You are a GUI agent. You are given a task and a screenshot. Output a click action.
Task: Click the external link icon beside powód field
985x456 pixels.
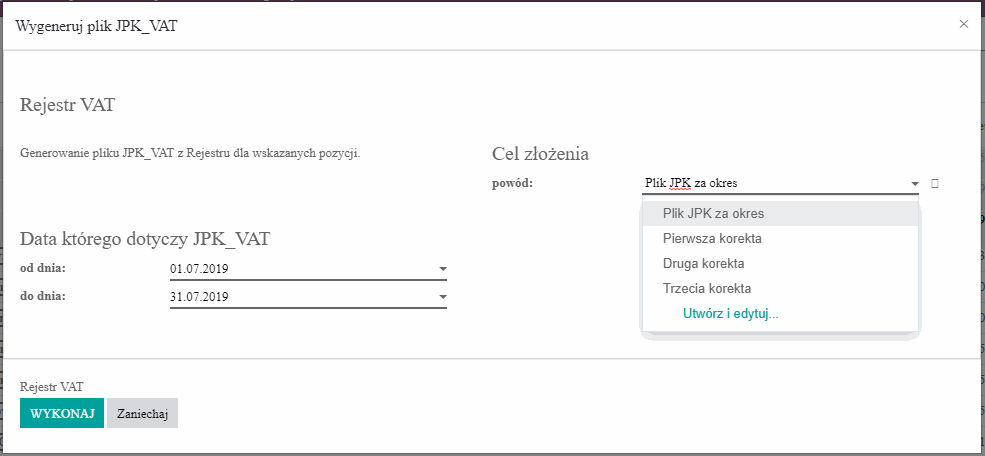(934, 184)
